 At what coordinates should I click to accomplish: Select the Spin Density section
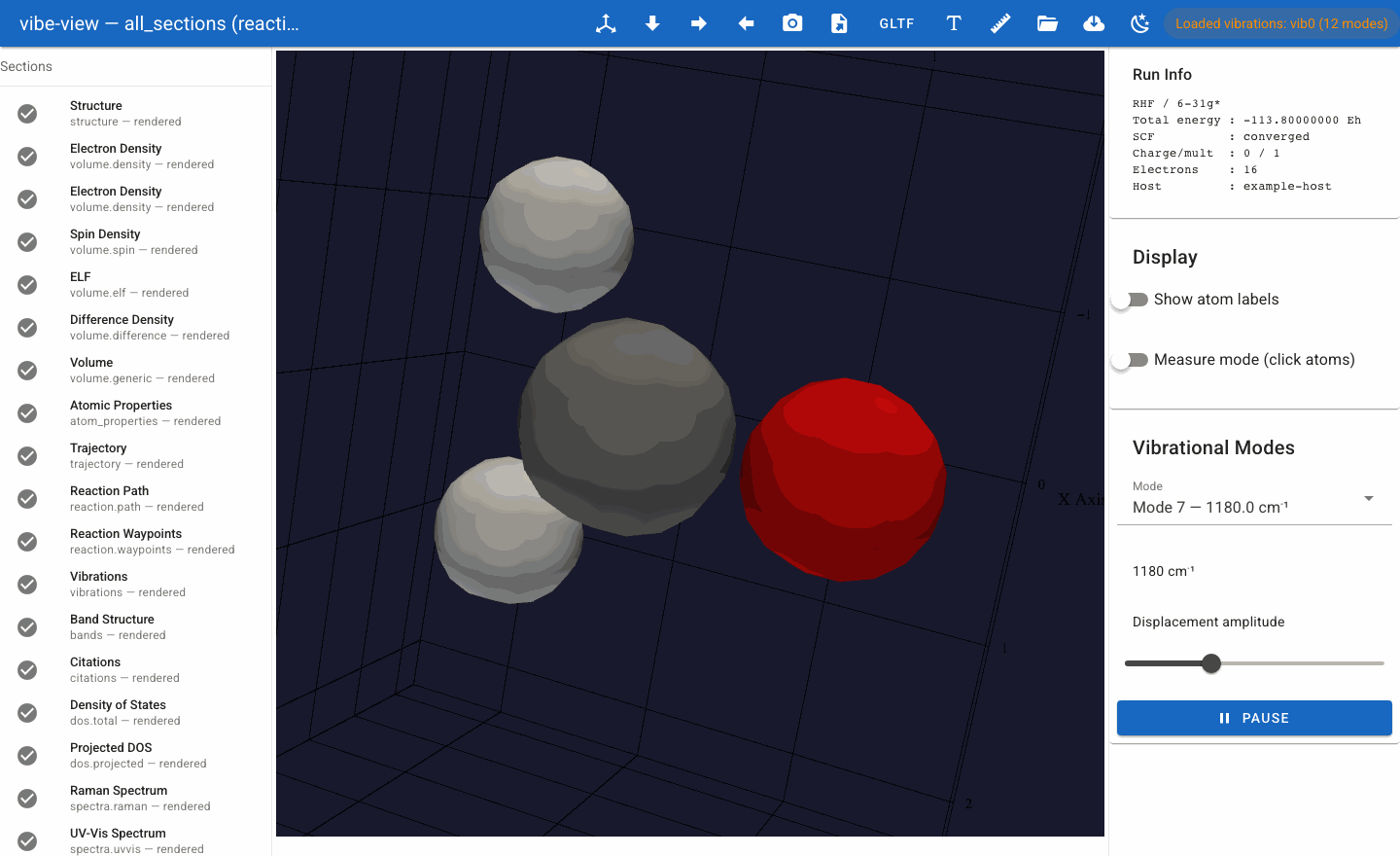(135, 242)
